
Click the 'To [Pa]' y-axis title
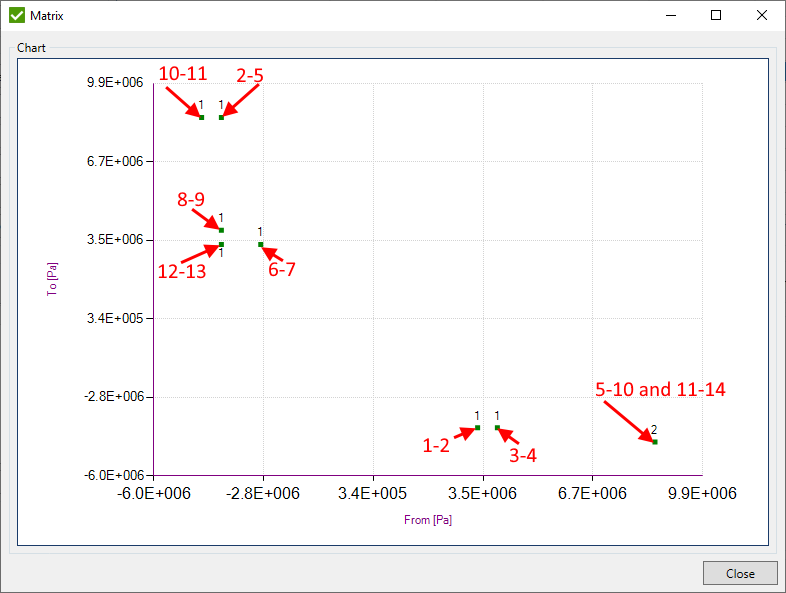52,279
